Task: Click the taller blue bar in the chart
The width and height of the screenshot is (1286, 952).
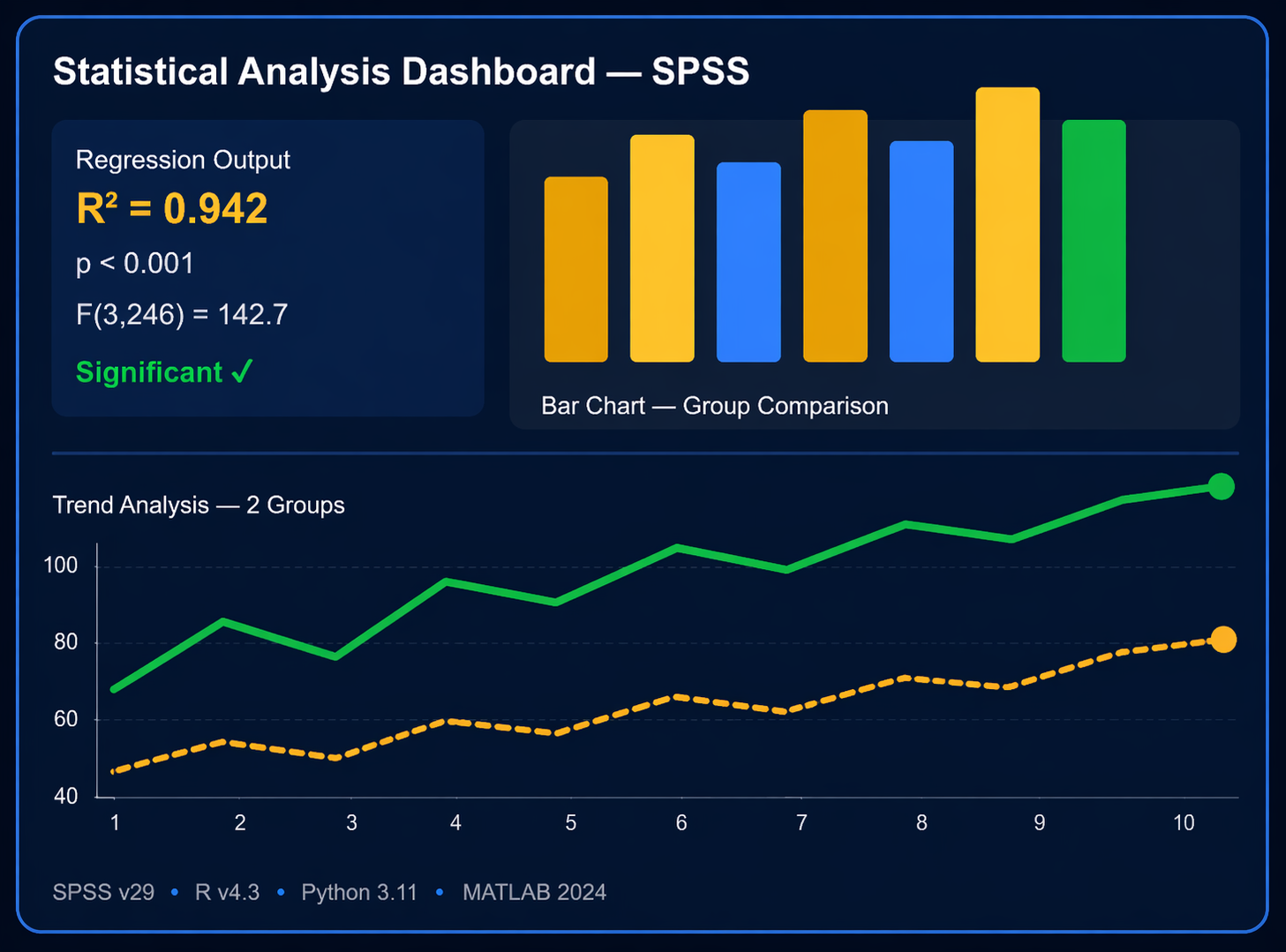Action: pos(921,251)
